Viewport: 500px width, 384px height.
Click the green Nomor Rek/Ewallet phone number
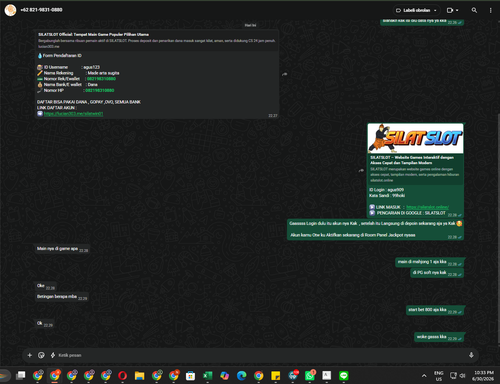click(x=101, y=79)
